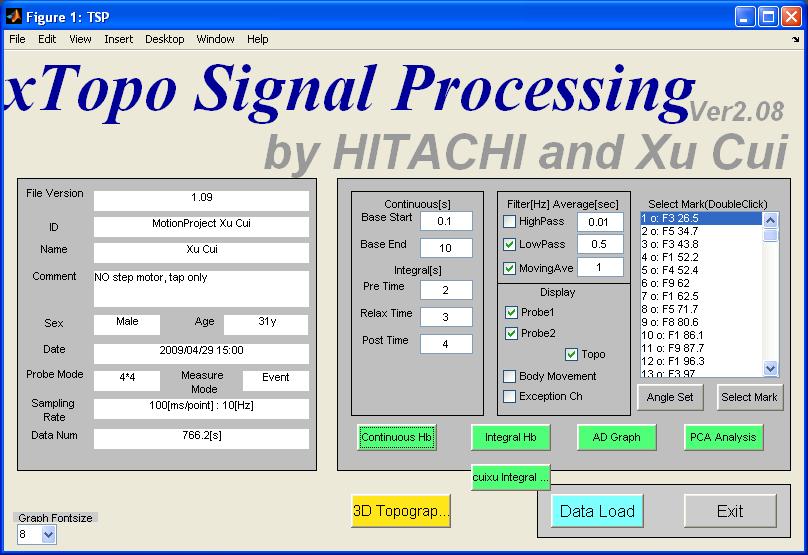Click the Comment field 'NO step motor, tap only'
Viewport: 808px width, 555px height.
(201, 289)
